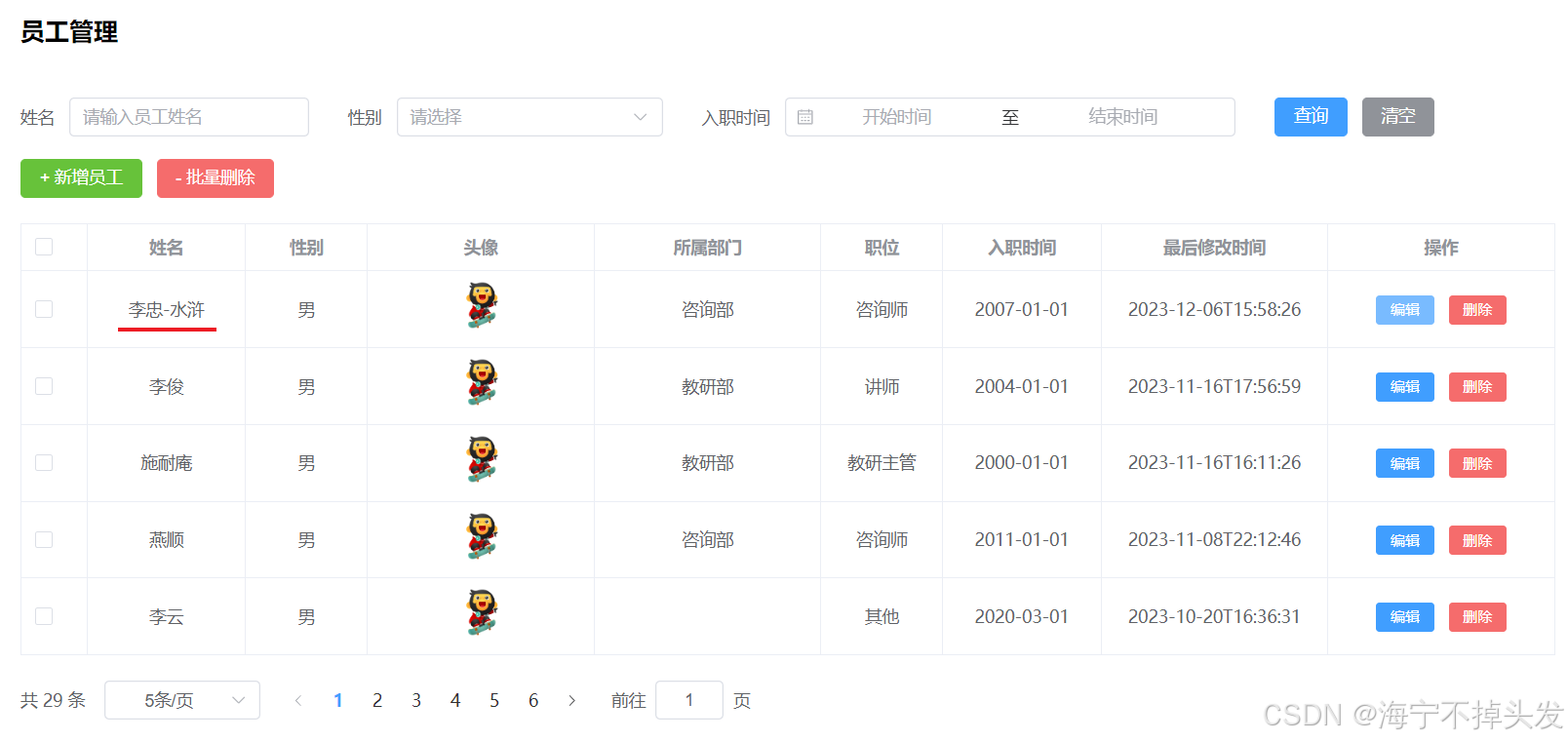Go to page 5
Viewport: 1568px width, 742px height.
(x=494, y=700)
